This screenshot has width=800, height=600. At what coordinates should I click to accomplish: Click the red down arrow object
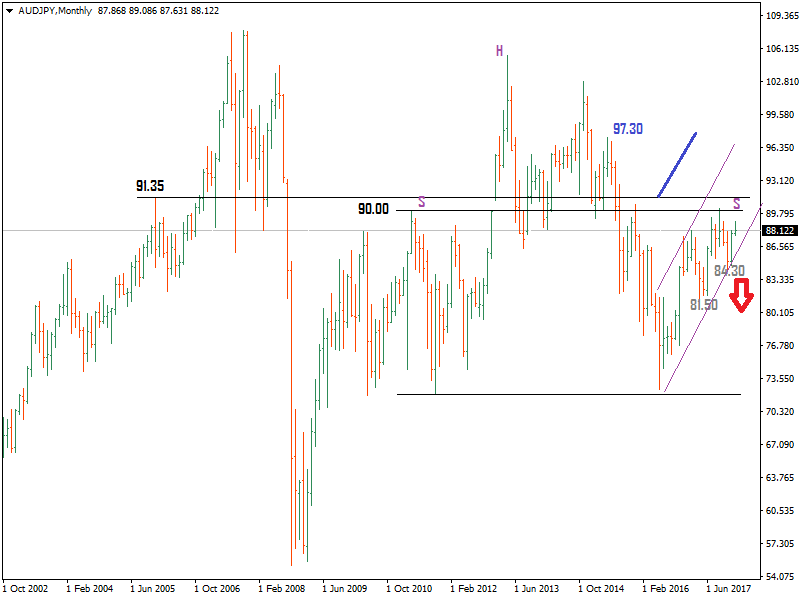click(741, 295)
